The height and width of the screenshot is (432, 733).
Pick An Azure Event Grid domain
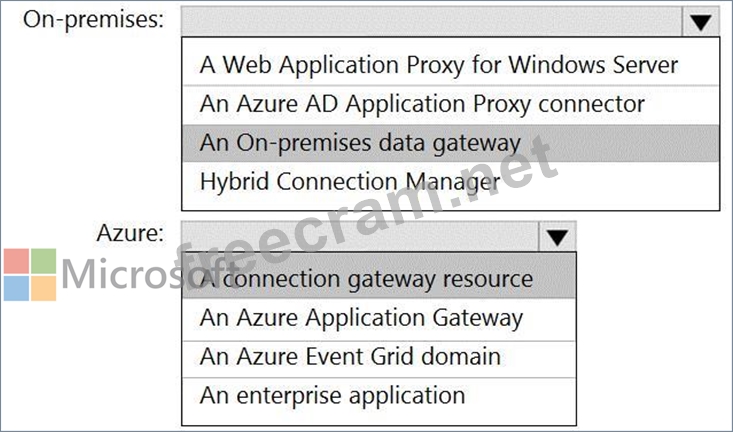pyautogui.click(x=379, y=357)
